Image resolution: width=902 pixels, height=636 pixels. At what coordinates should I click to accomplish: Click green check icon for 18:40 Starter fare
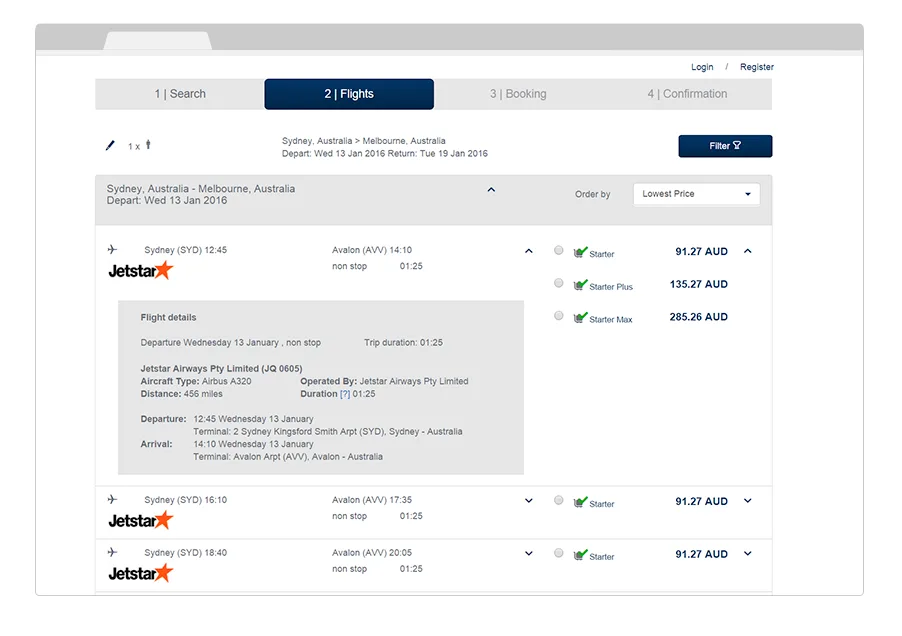click(580, 555)
